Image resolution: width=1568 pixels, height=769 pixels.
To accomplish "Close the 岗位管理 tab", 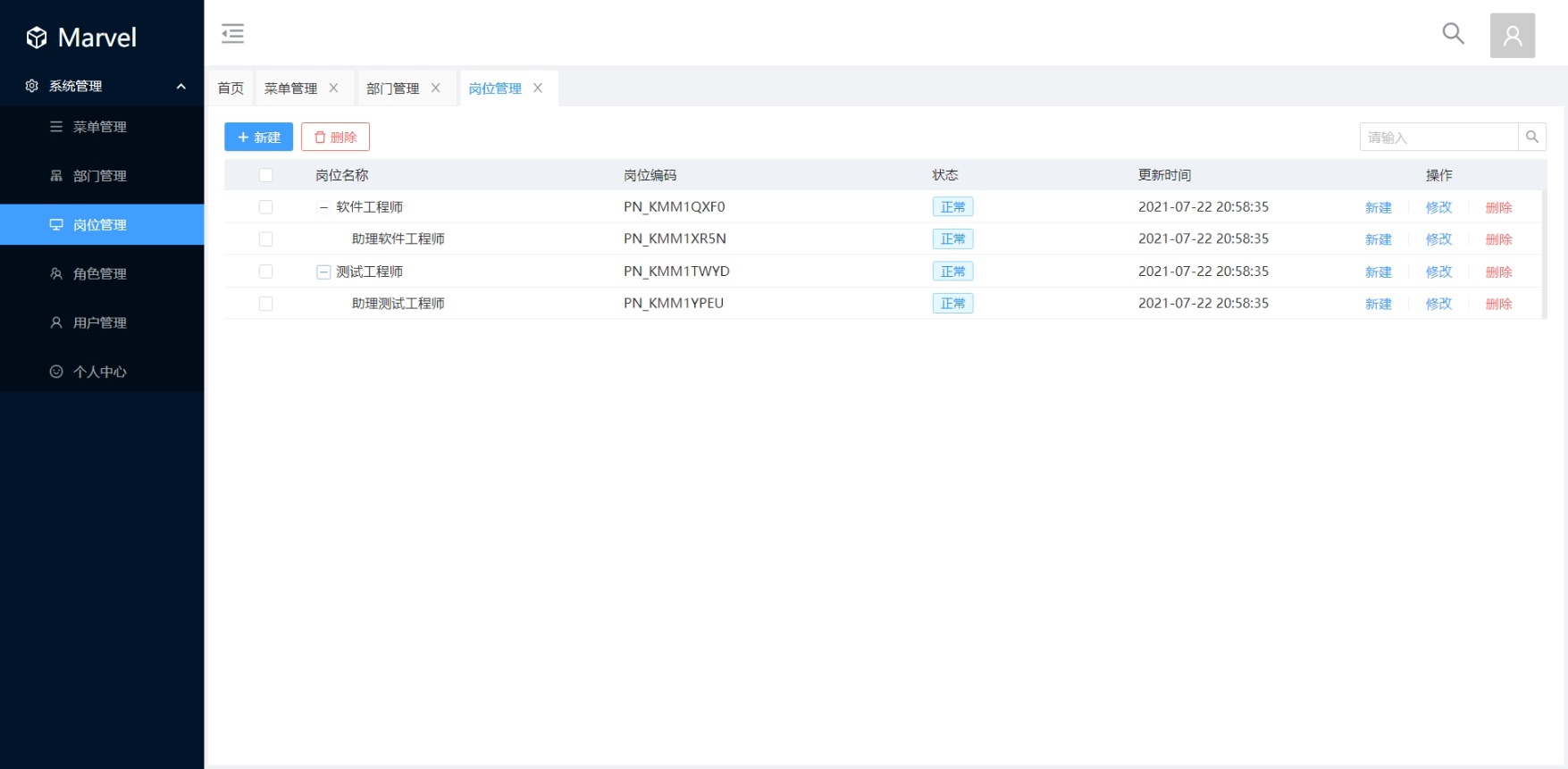I will click(538, 88).
